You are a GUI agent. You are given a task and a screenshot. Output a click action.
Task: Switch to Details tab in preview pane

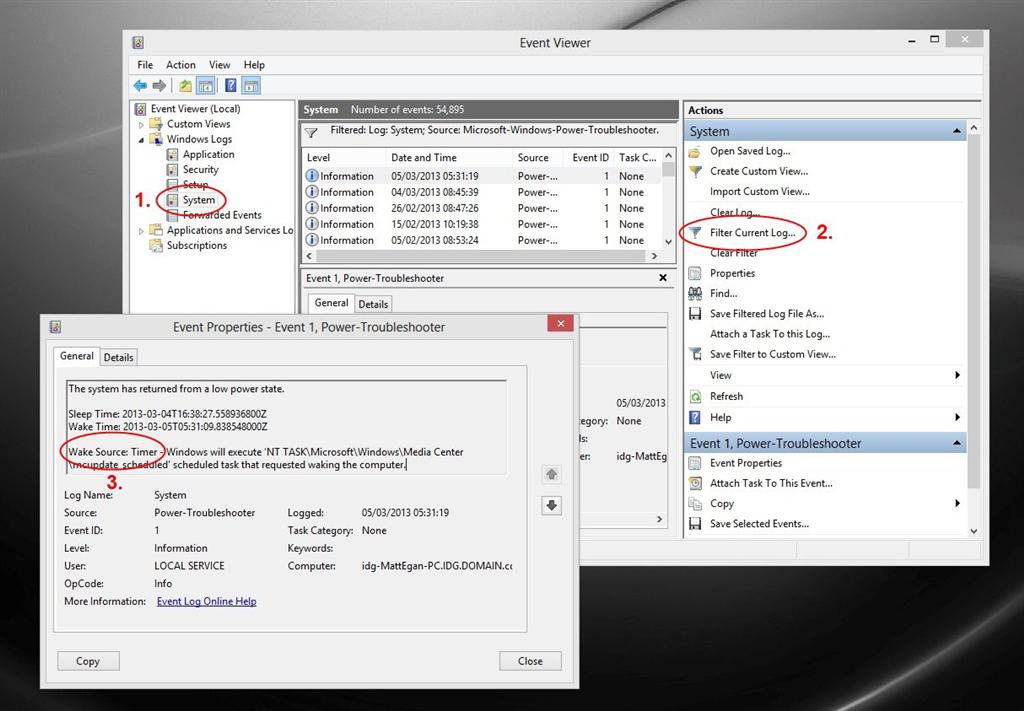[x=373, y=304]
